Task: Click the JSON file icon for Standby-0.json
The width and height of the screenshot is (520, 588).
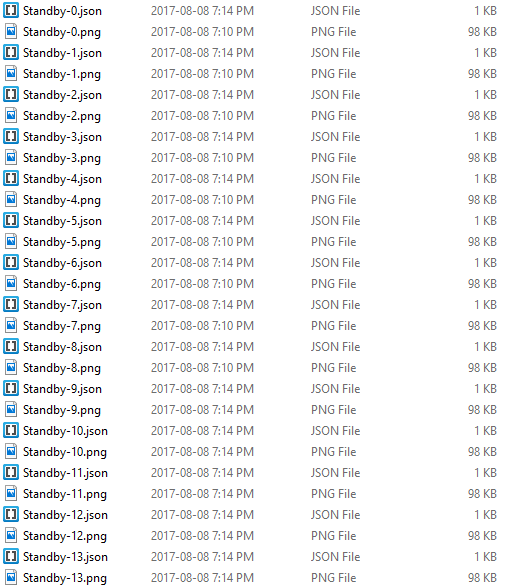Action: click(x=11, y=10)
